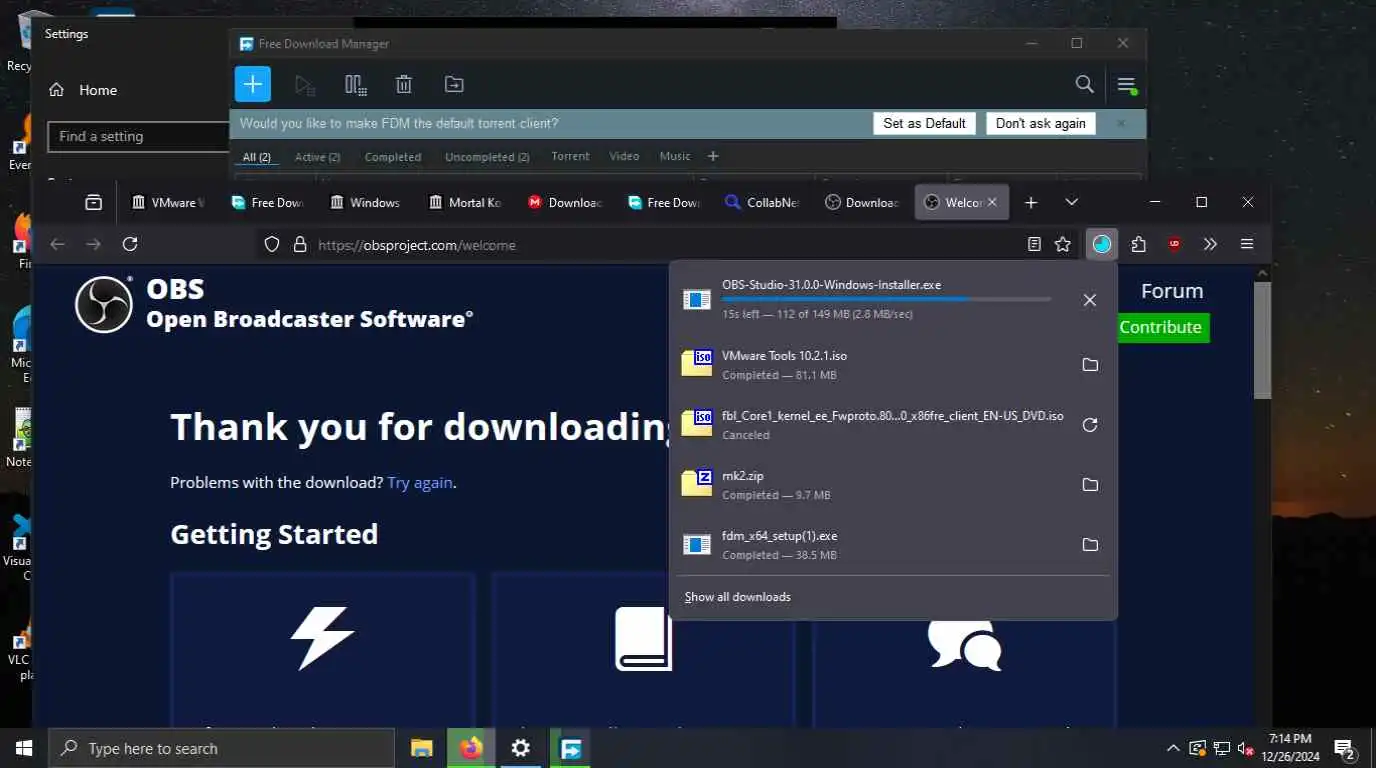Screen dimensions: 1376x768
Task: Reload the current page
Action: [130, 244]
